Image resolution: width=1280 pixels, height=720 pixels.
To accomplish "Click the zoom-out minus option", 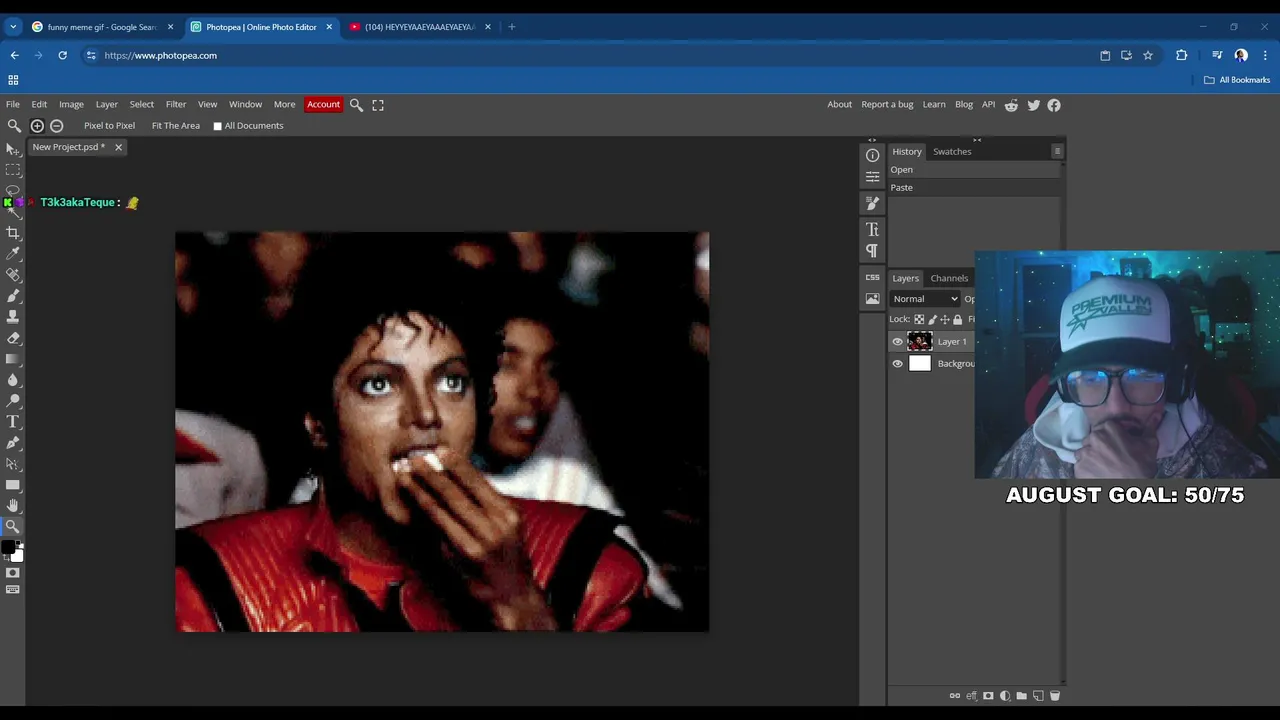I will (56, 126).
